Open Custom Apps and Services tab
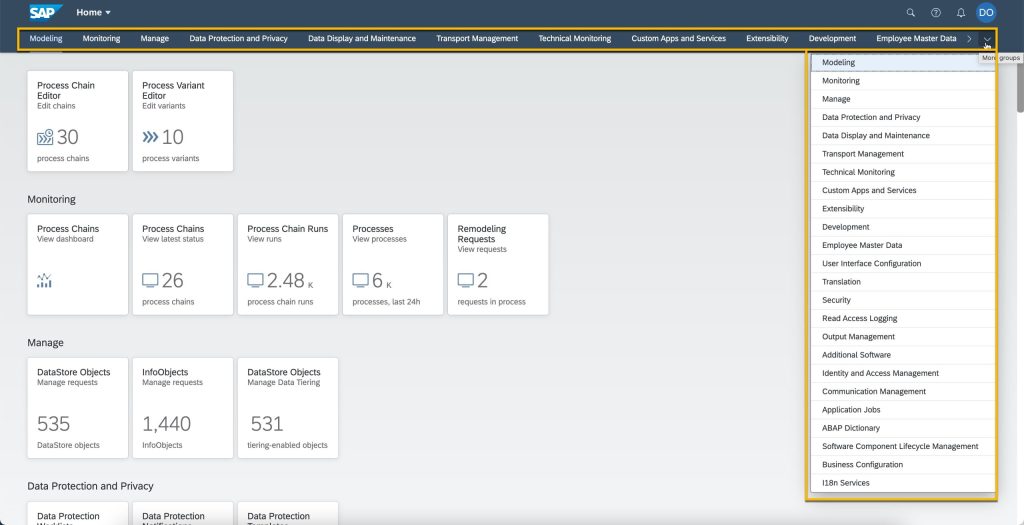The image size is (1024, 525). pos(679,39)
